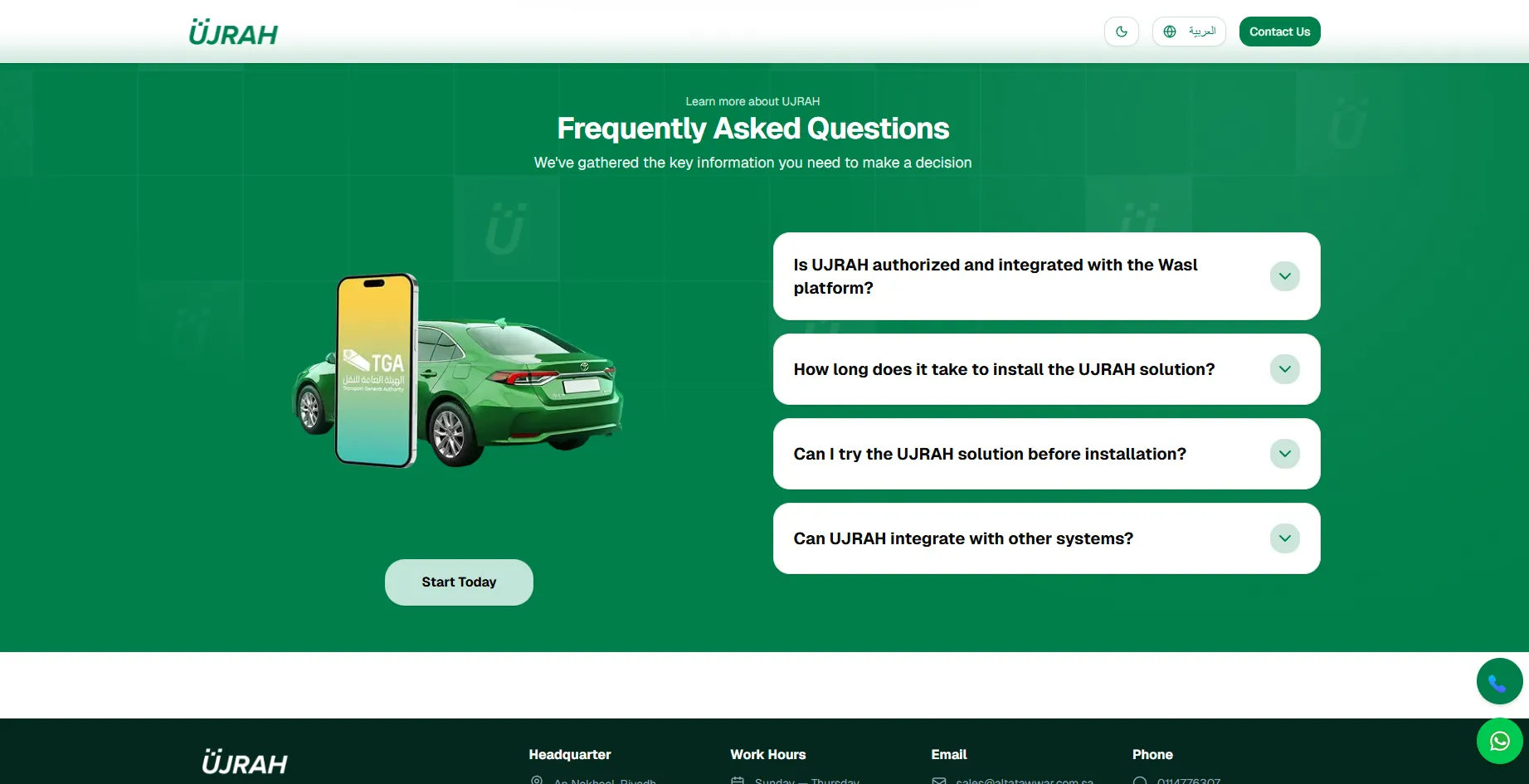Viewport: 1529px width, 784px height.
Task: Click the "Can I try the UJRAH solution" text
Action: point(989,454)
